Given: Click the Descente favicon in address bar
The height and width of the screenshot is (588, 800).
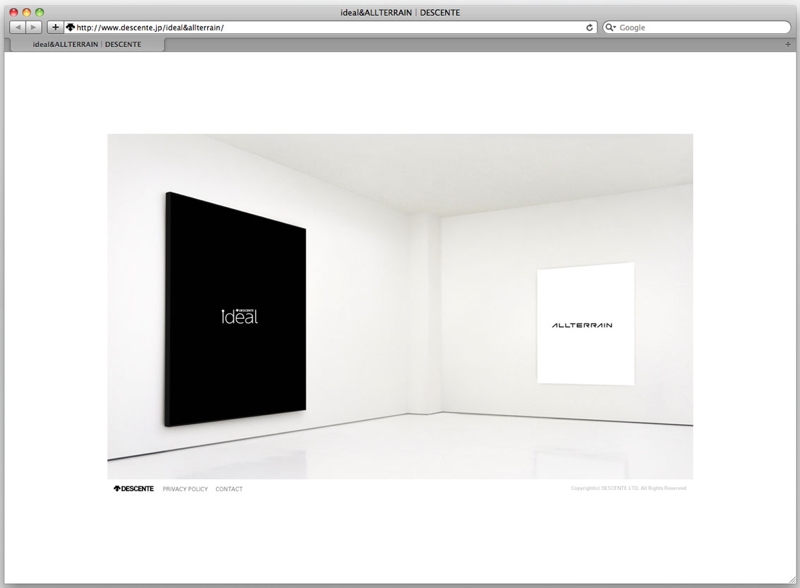Looking at the screenshot, I should (x=70, y=28).
